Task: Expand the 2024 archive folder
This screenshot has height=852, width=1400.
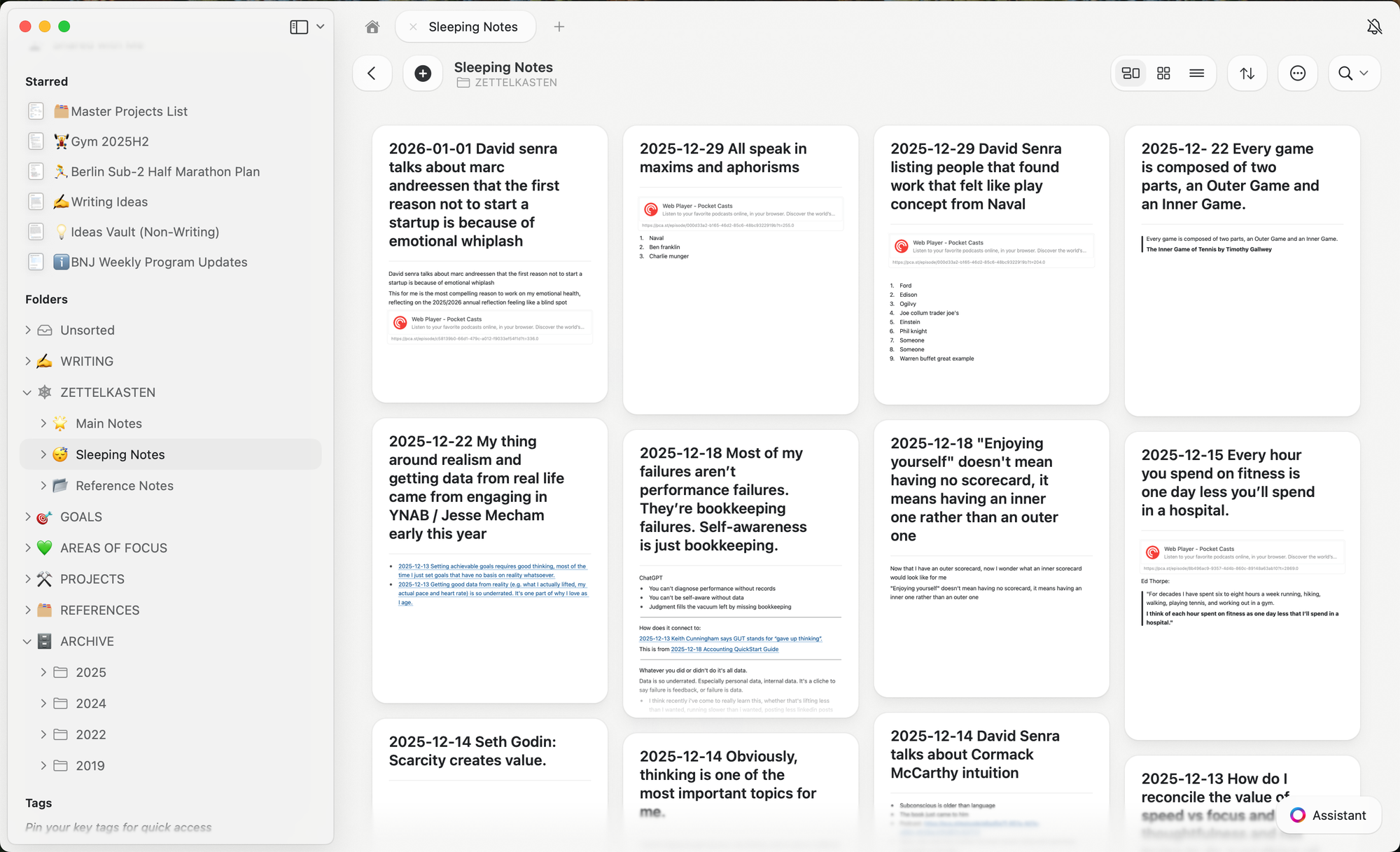Action: 43,704
